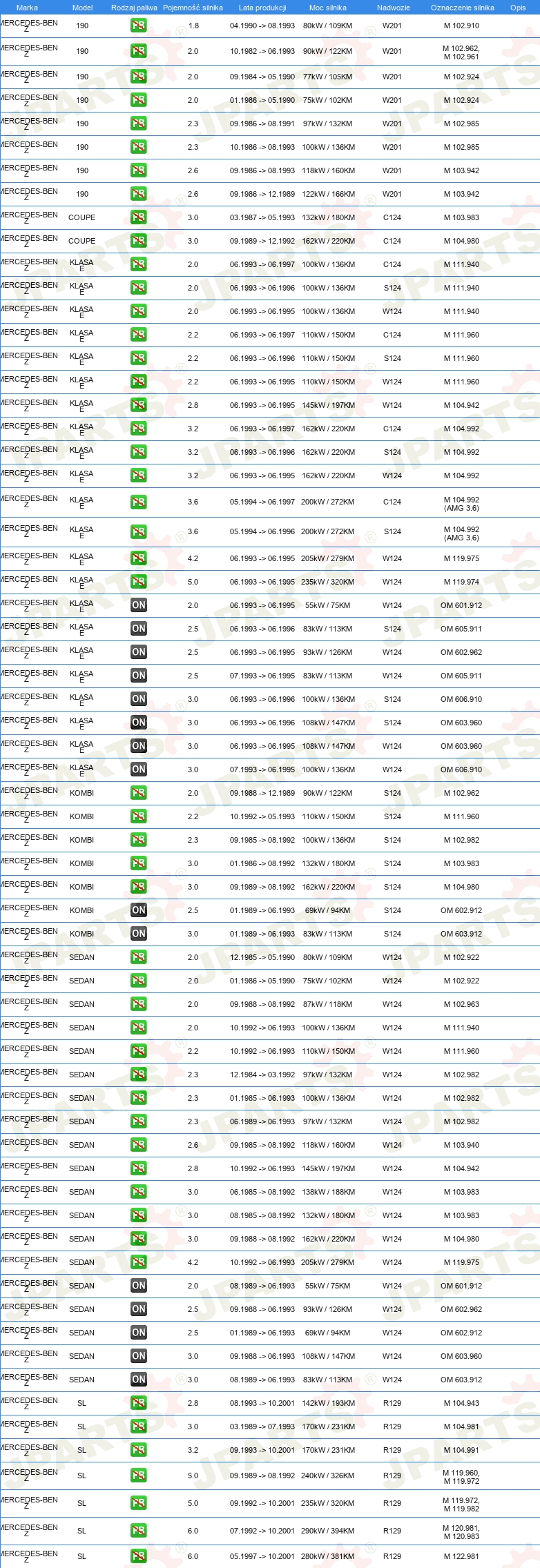
Task: Click the Model column header
Action: click(82, 8)
